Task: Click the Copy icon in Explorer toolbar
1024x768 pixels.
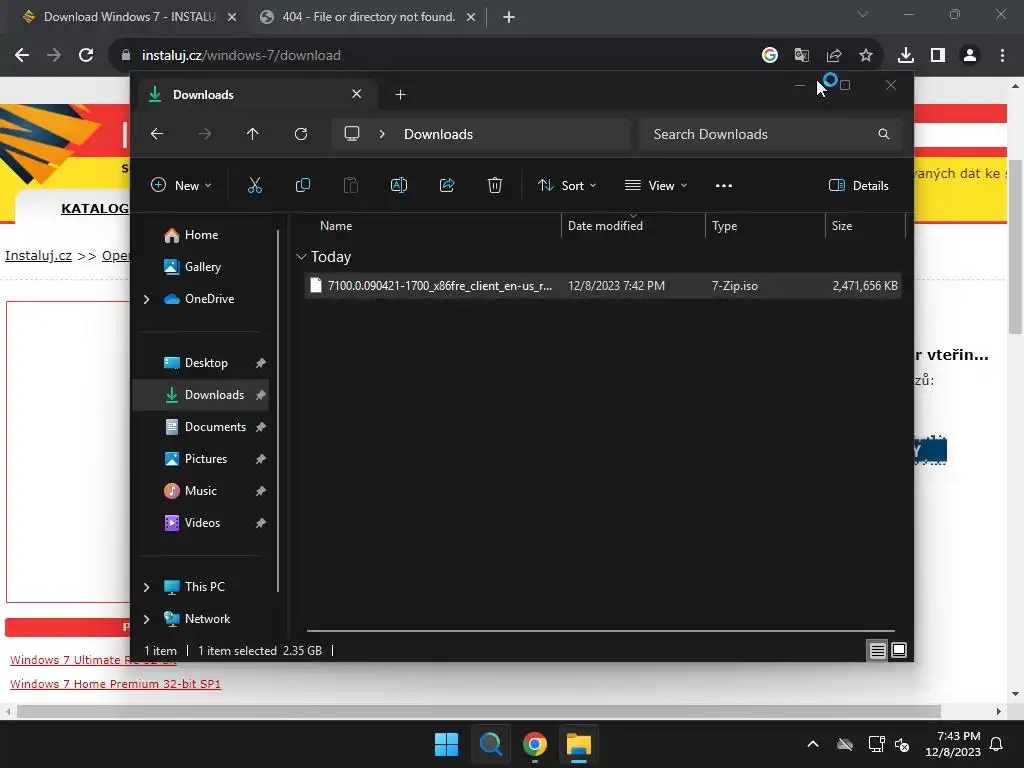Action: tap(302, 185)
